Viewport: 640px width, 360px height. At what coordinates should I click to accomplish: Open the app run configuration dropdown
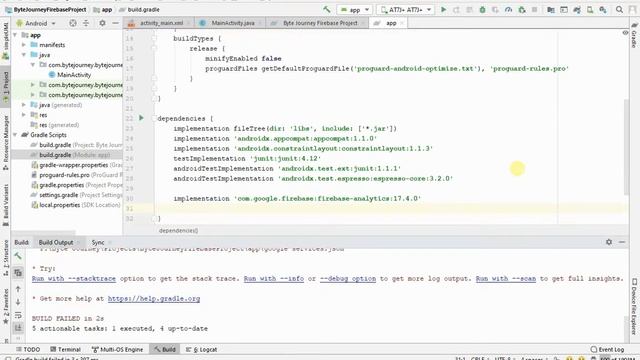(x=354, y=9)
